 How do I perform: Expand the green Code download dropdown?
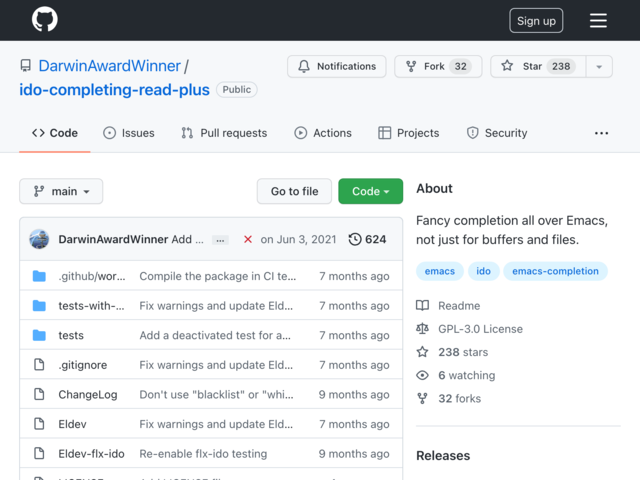(x=370, y=191)
